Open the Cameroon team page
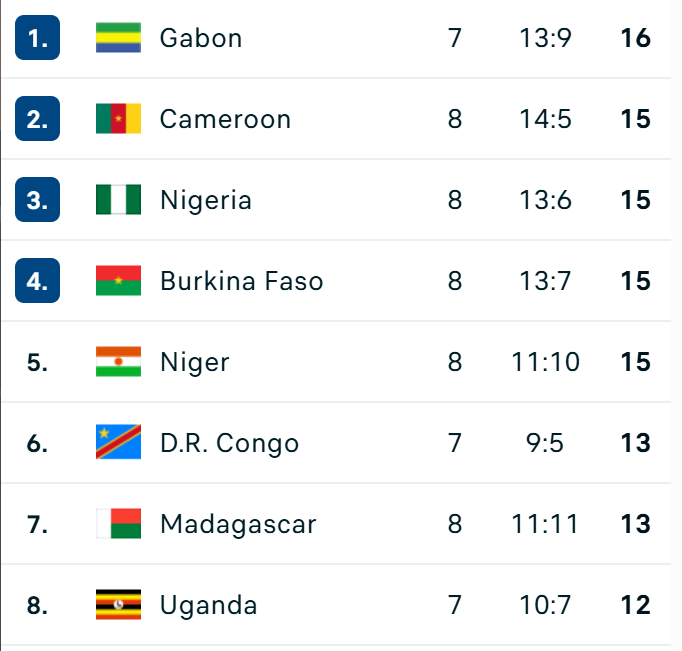The height and width of the screenshot is (651, 682). (x=225, y=119)
